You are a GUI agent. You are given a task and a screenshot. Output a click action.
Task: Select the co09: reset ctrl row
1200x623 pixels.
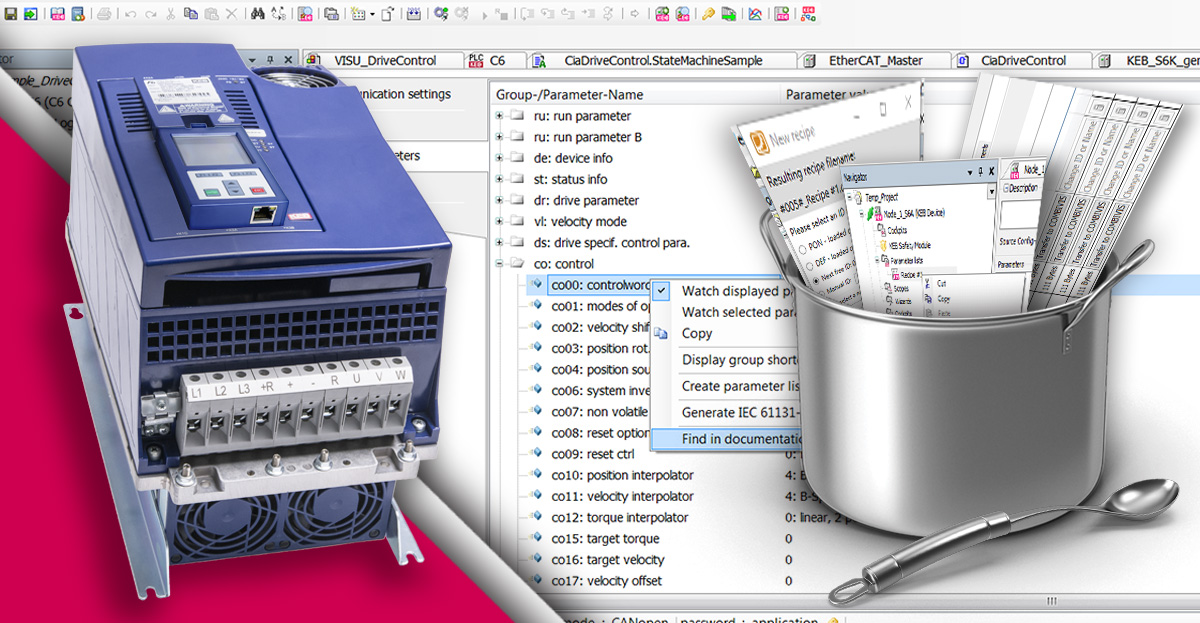pyautogui.click(x=593, y=454)
